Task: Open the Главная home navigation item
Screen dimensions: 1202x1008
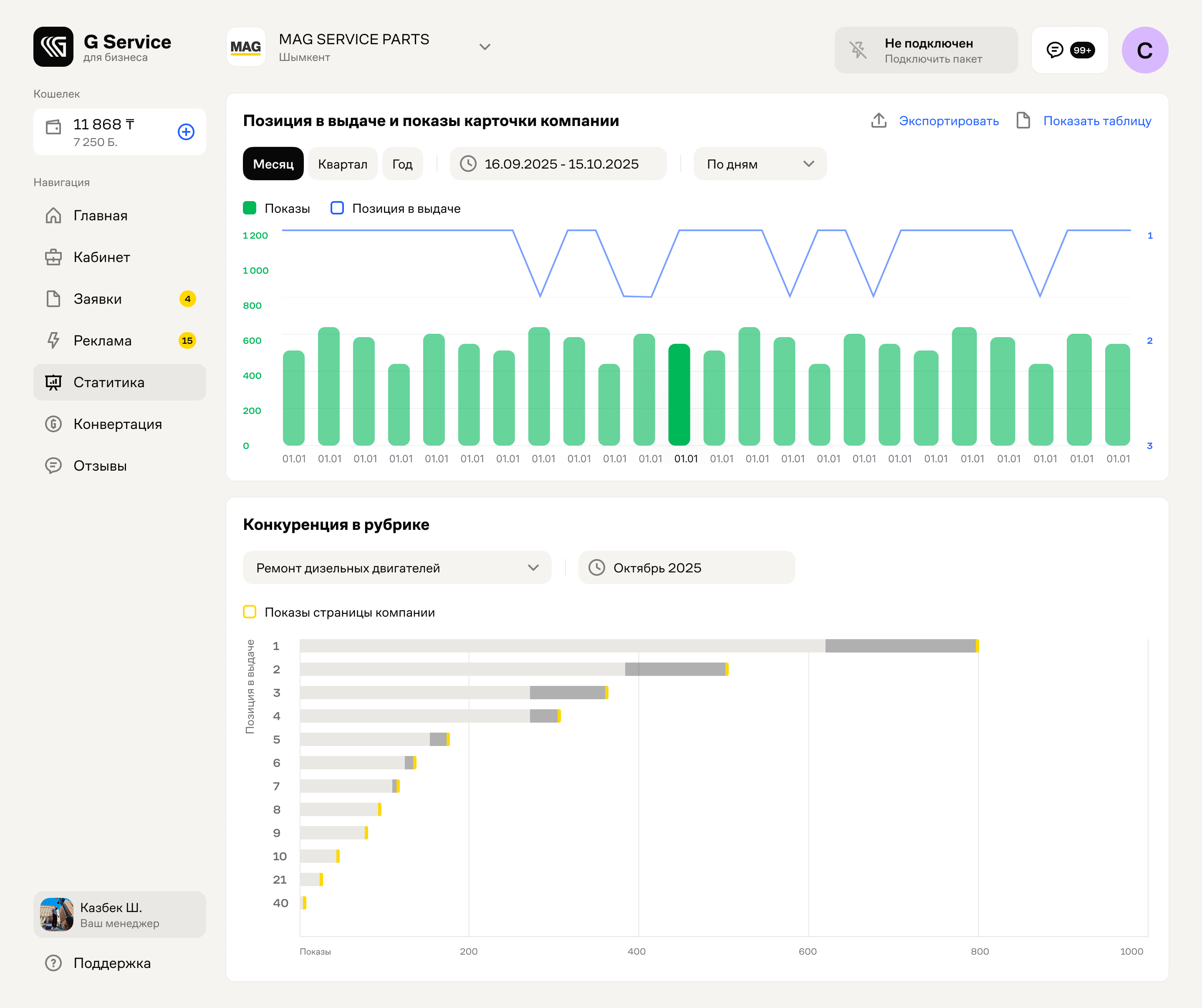Action: 120,216
